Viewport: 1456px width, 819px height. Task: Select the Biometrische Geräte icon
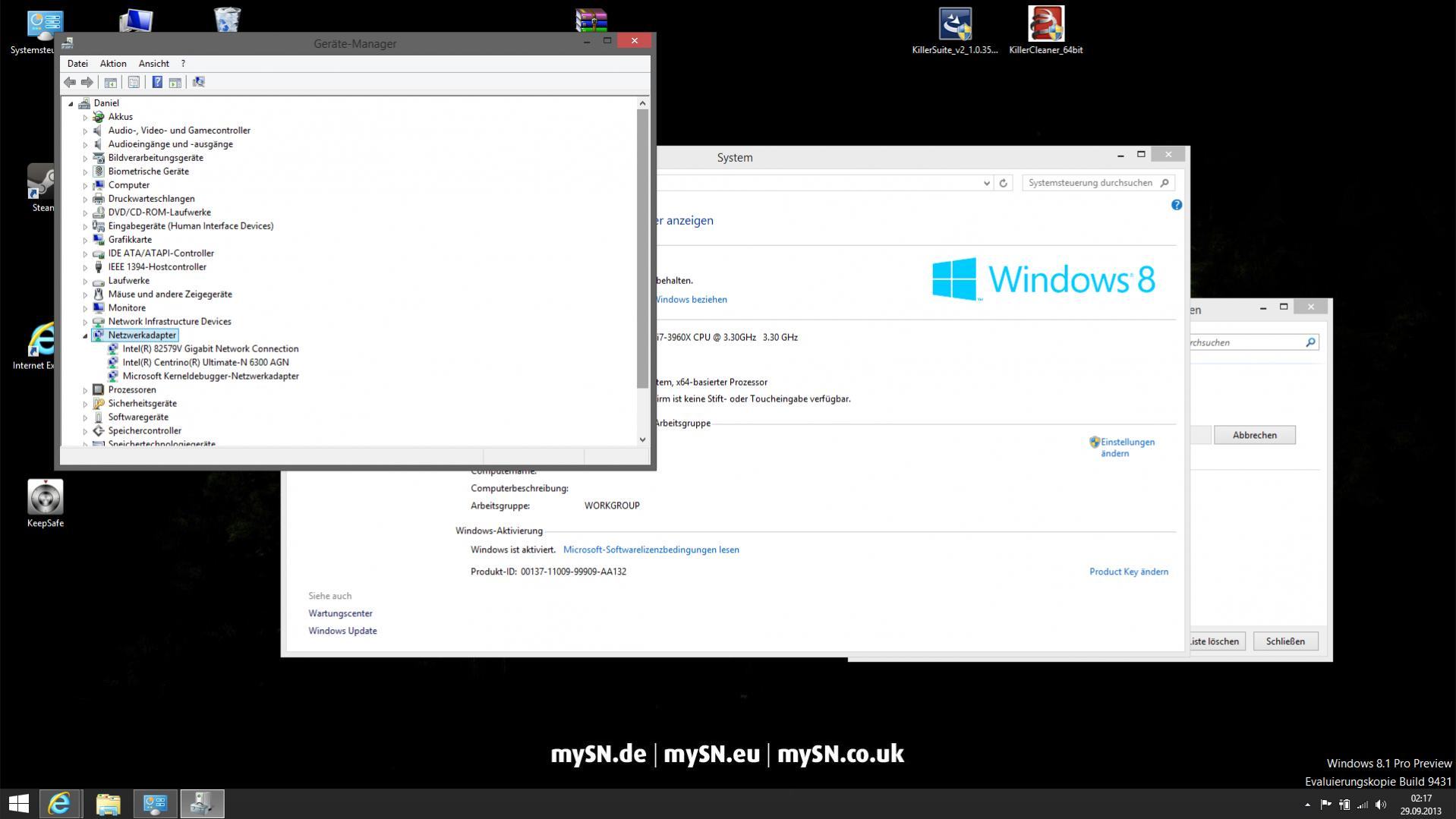pyautogui.click(x=99, y=172)
